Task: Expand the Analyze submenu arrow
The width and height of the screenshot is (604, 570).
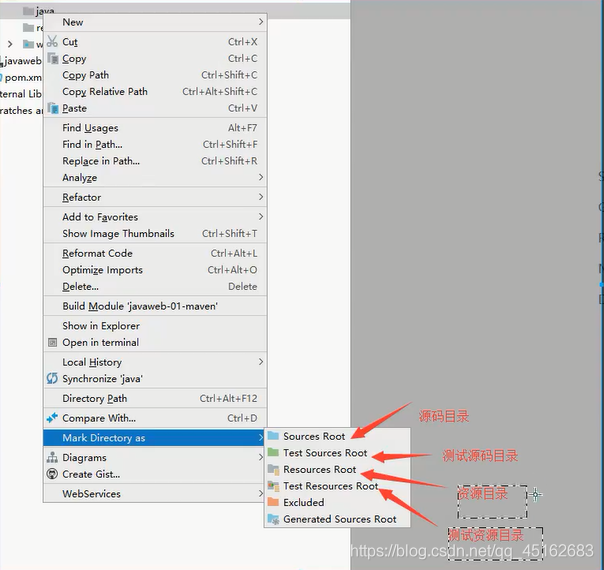Action: (x=261, y=177)
